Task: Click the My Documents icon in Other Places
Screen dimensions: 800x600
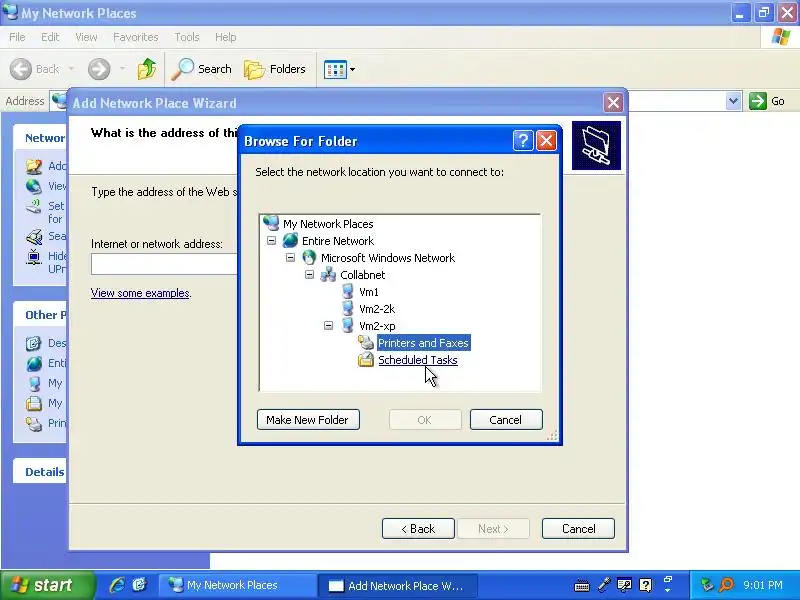Action: (x=34, y=403)
